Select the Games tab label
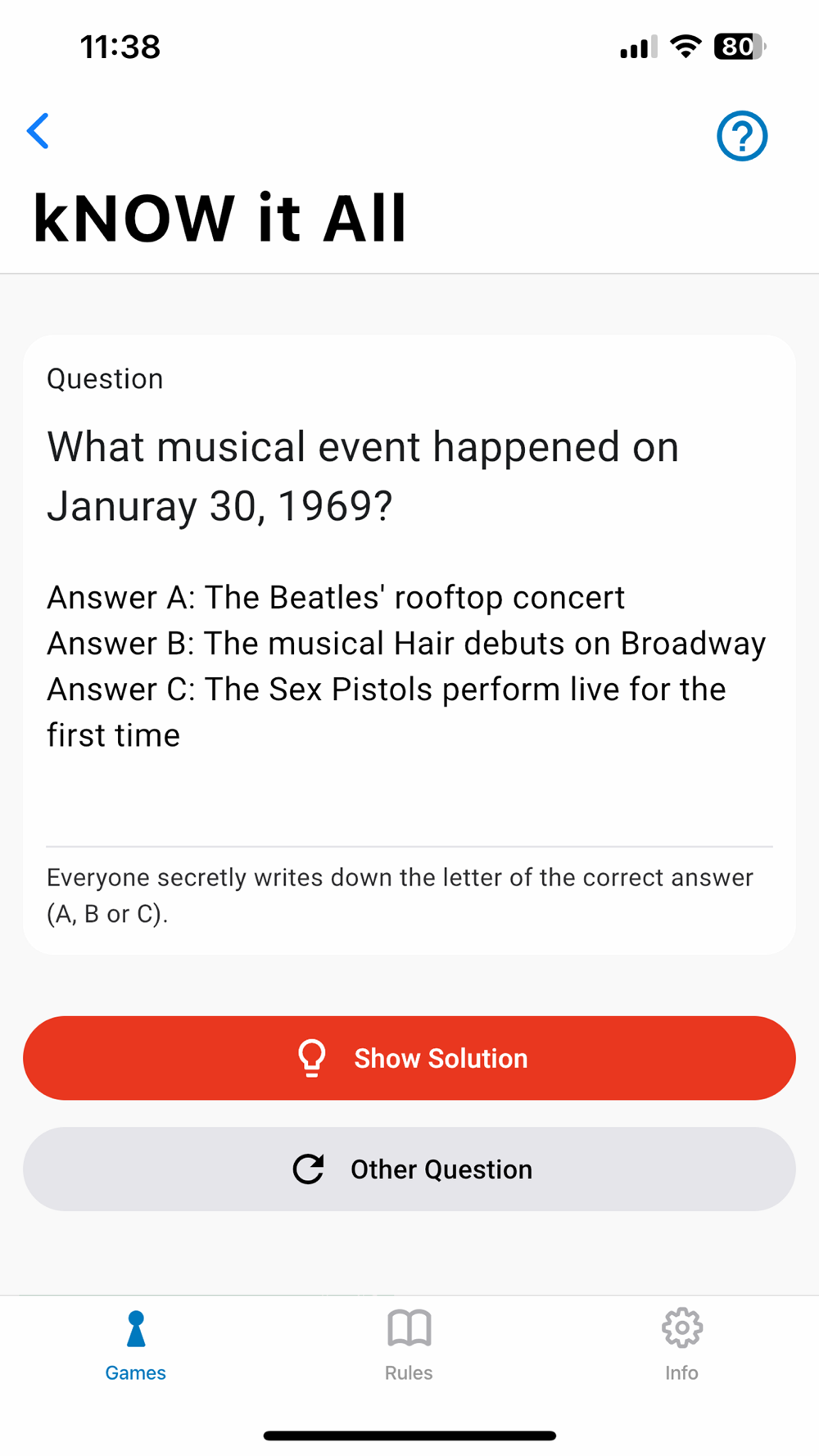 click(x=136, y=1372)
